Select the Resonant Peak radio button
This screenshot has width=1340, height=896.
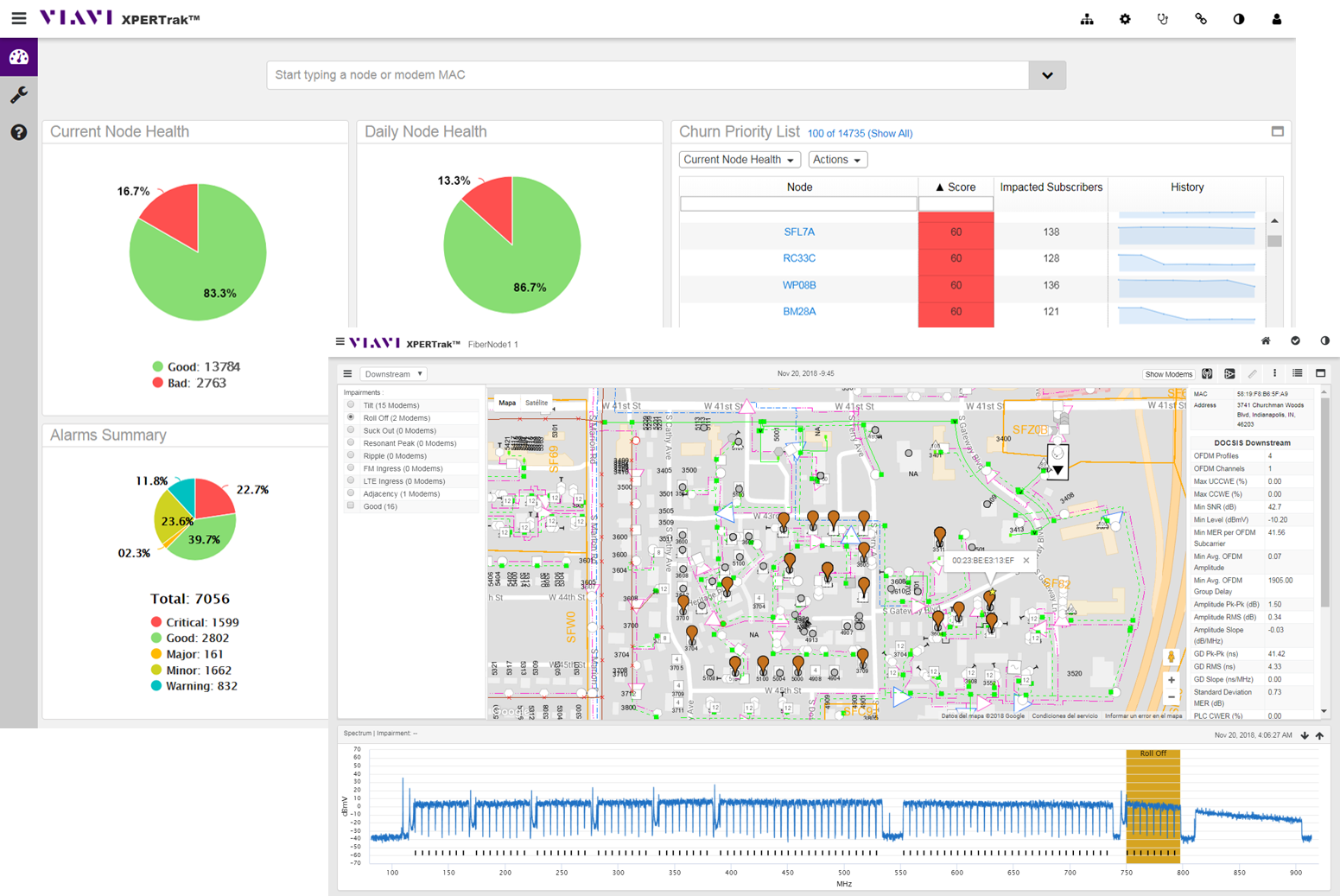click(351, 442)
